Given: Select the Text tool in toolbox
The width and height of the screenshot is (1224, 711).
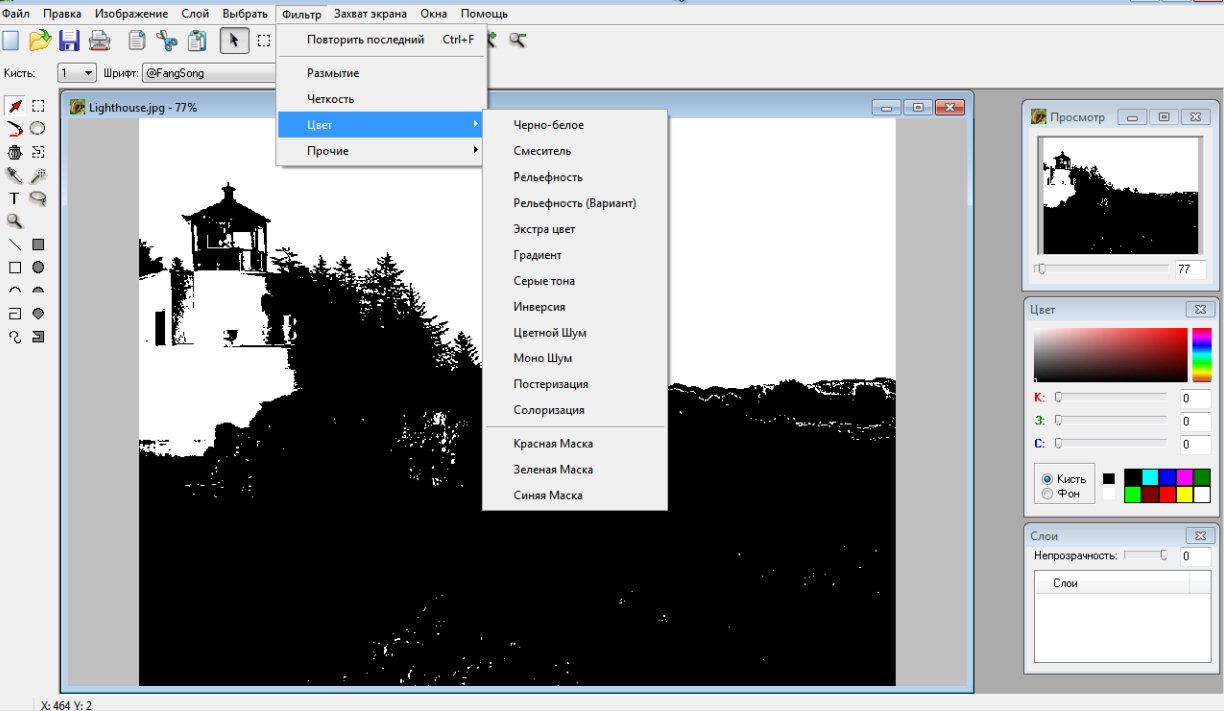Looking at the screenshot, I should click(x=14, y=199).
